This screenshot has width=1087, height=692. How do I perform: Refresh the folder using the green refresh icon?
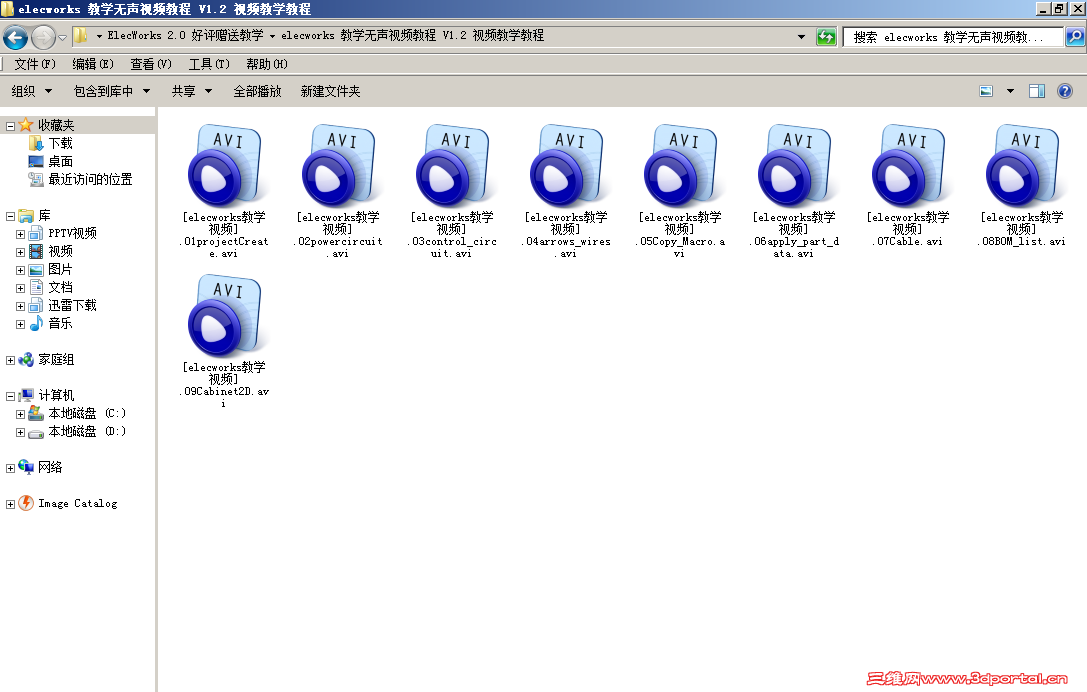click(x=826, y=37)
